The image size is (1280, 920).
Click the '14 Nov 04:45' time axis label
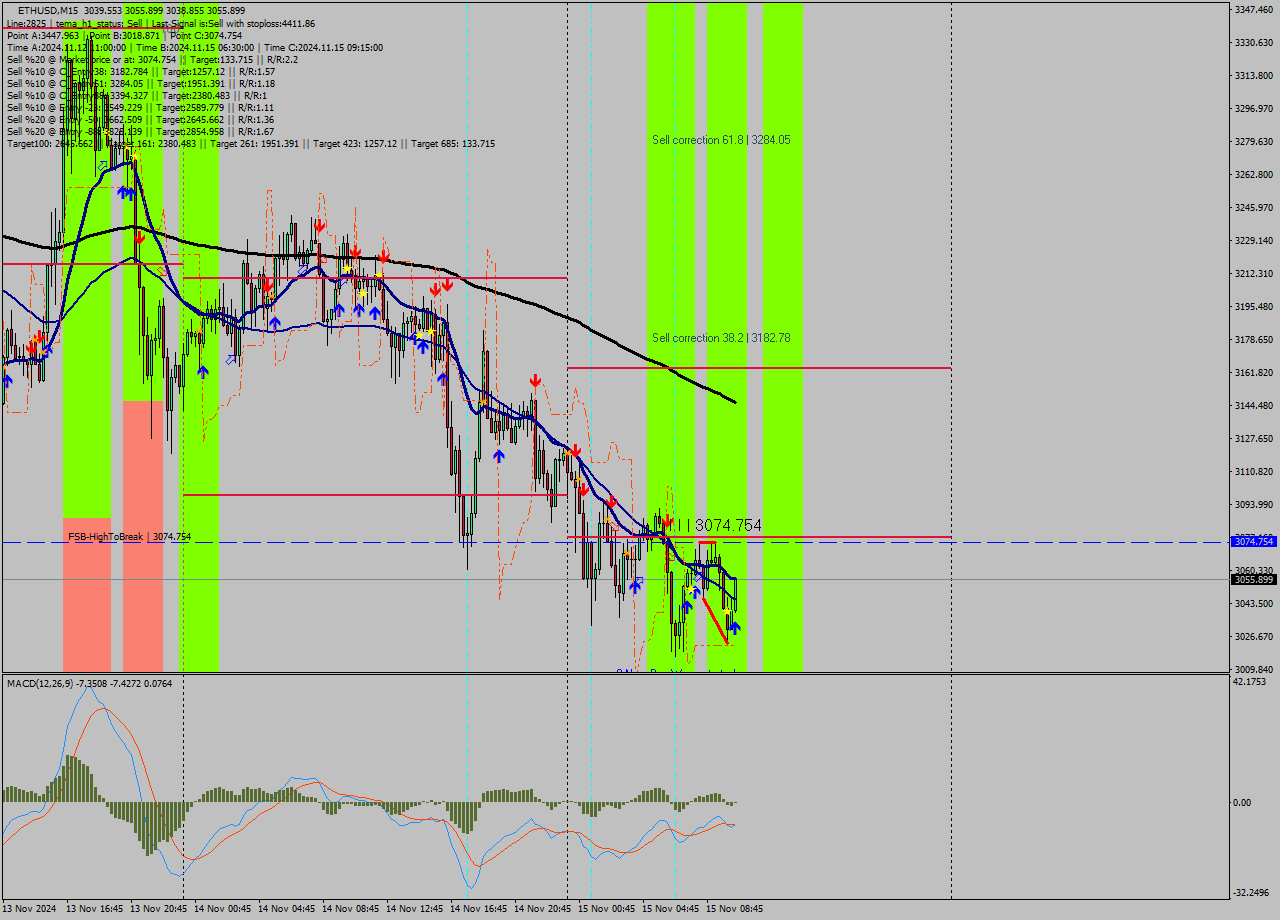point(287,909)
